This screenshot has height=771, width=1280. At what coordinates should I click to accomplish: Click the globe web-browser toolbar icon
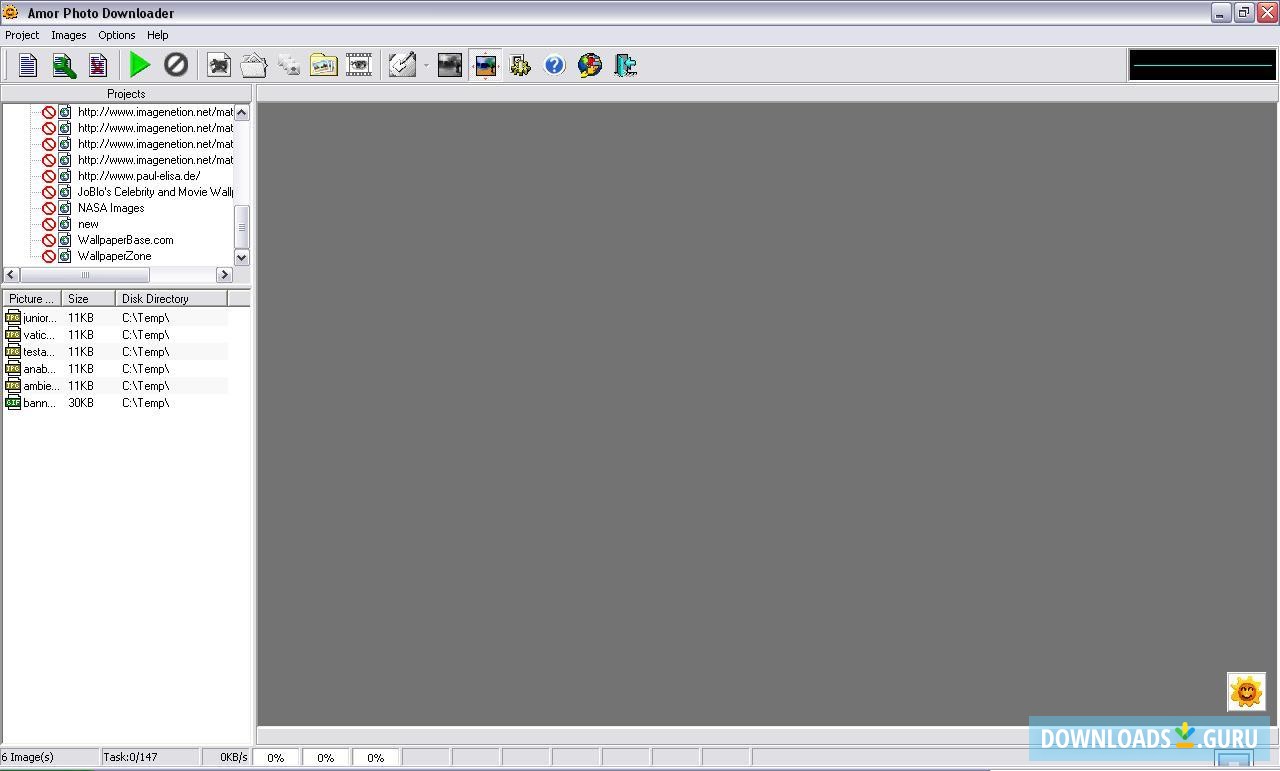pos(589,64)
